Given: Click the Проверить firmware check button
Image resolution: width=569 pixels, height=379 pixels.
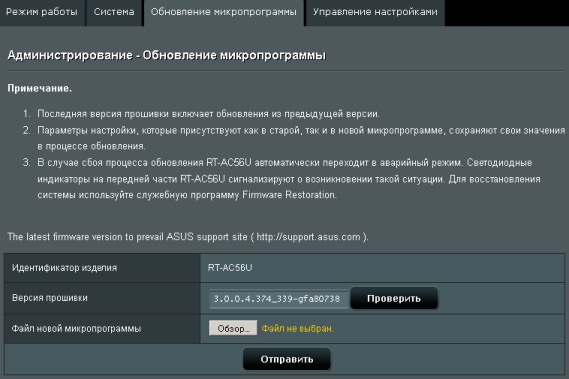Looking at the screenshot, I should pyautogui.click(x=394, y=298).
